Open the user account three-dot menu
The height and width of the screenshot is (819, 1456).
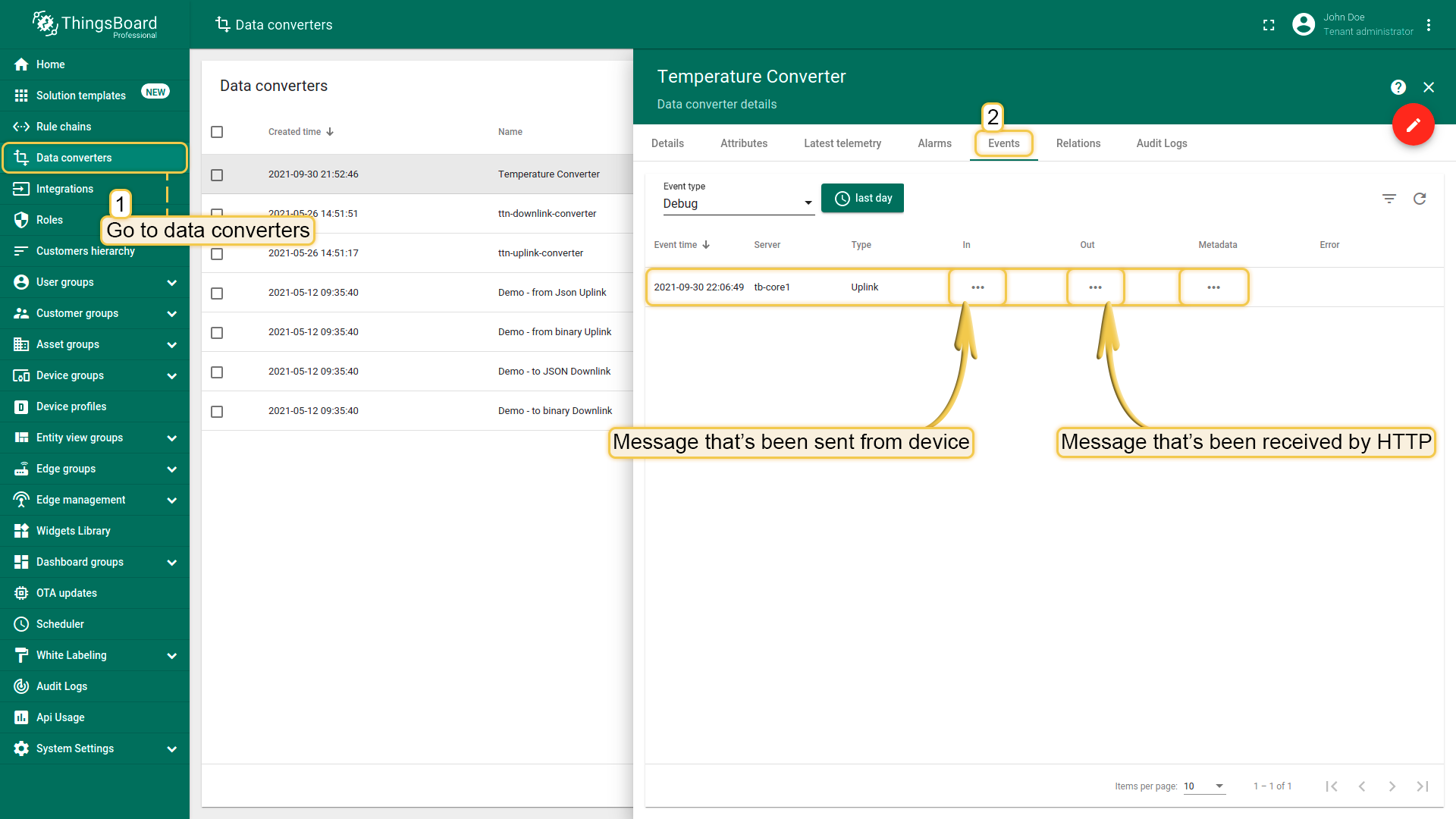[1429, 25]
